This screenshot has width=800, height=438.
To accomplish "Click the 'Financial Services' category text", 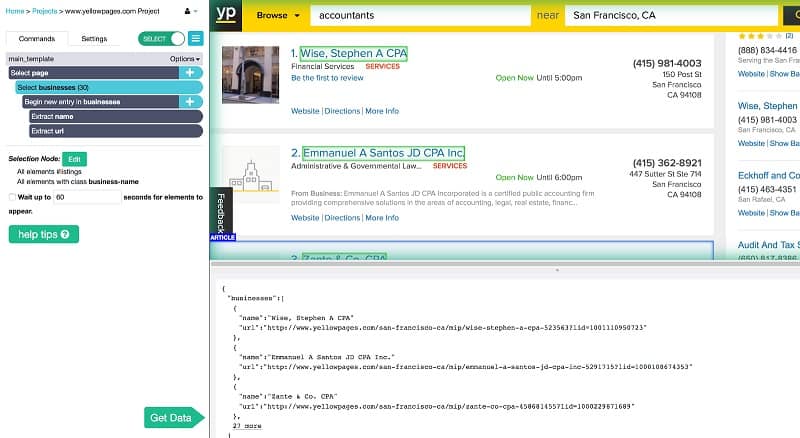I will pos(322,66).
